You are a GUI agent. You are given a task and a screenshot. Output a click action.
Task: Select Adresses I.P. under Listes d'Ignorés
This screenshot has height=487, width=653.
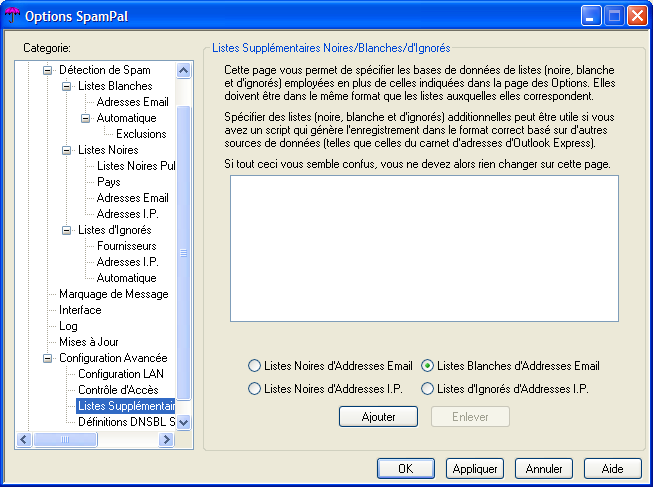coord(127,262)
